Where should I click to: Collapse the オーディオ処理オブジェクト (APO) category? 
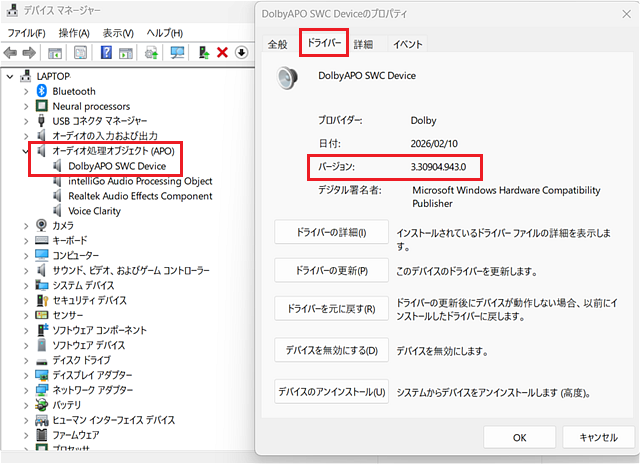(25, 151)
